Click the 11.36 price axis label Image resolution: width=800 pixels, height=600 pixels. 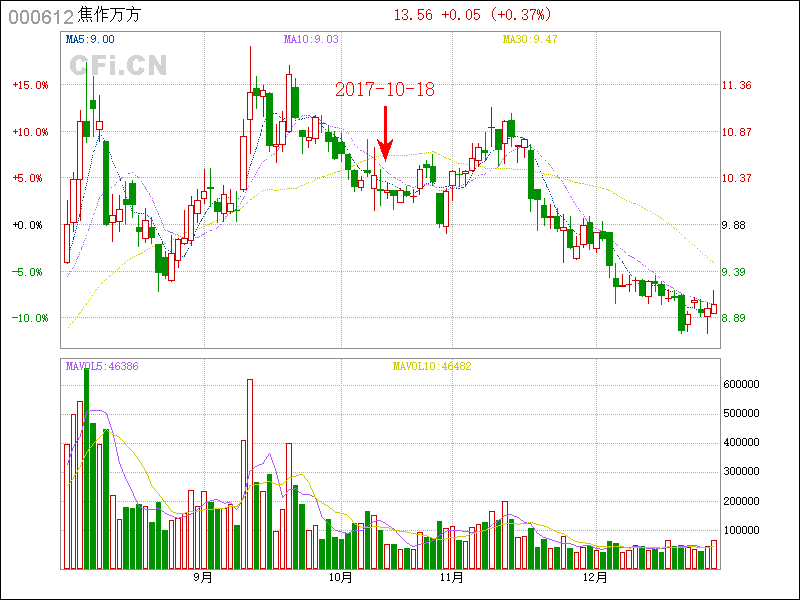(736, 86)
